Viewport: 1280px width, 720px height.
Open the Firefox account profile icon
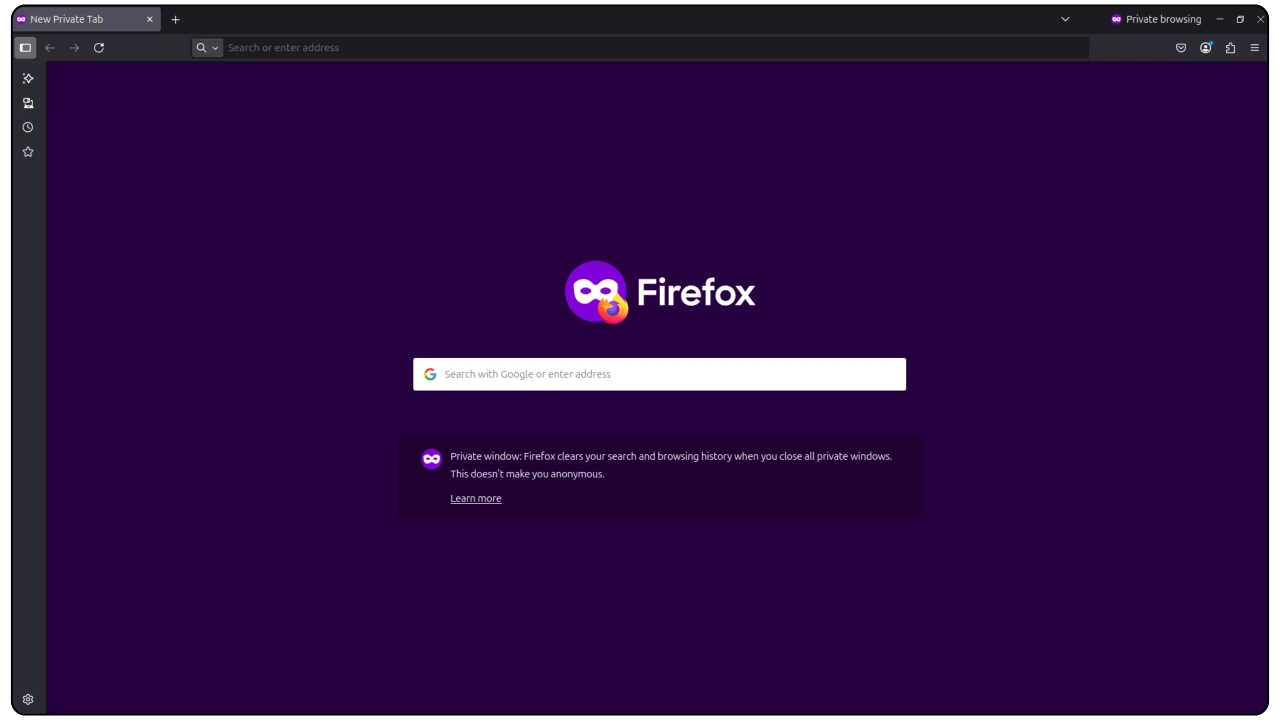click(x=1206, y=48)
